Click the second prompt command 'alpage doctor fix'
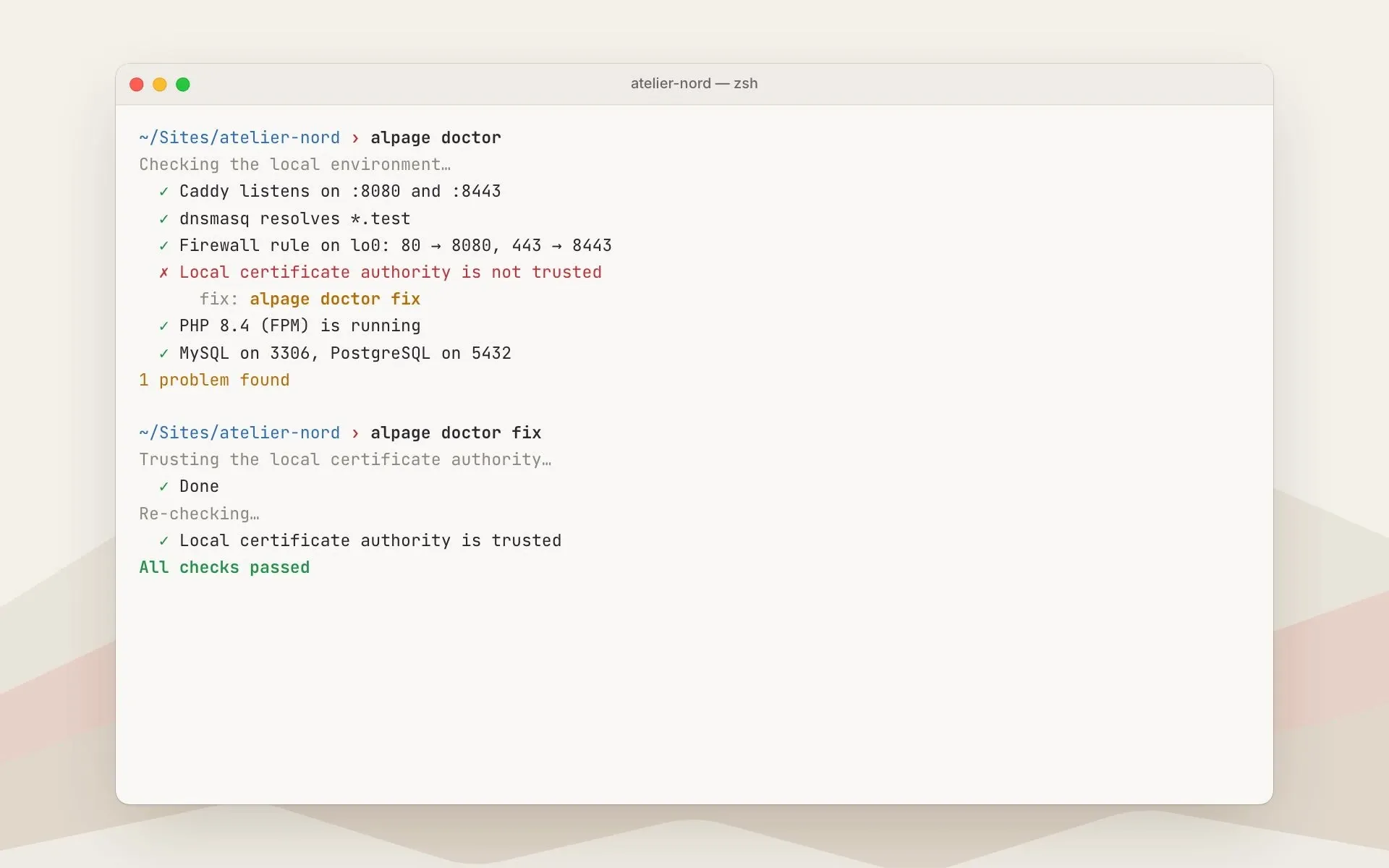Screen dimensions: 1389x868 456,433
